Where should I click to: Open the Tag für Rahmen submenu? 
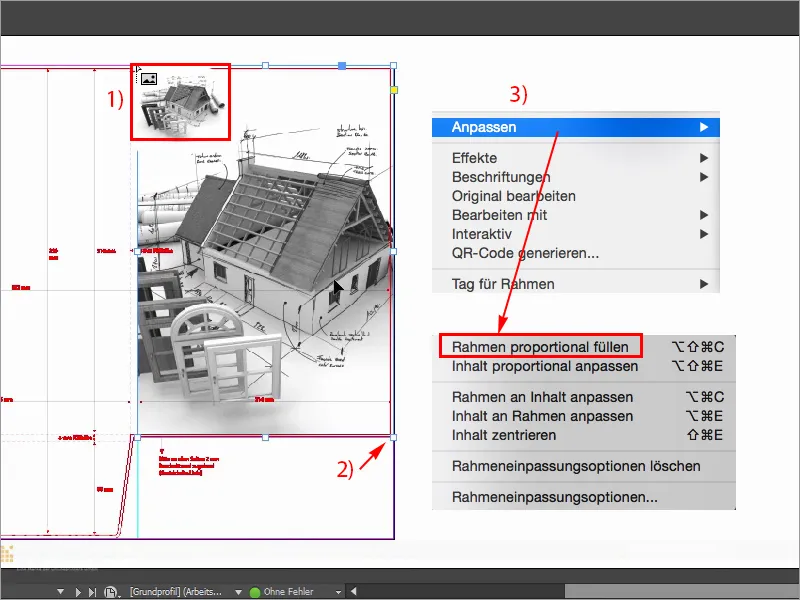tap(576, 284)
